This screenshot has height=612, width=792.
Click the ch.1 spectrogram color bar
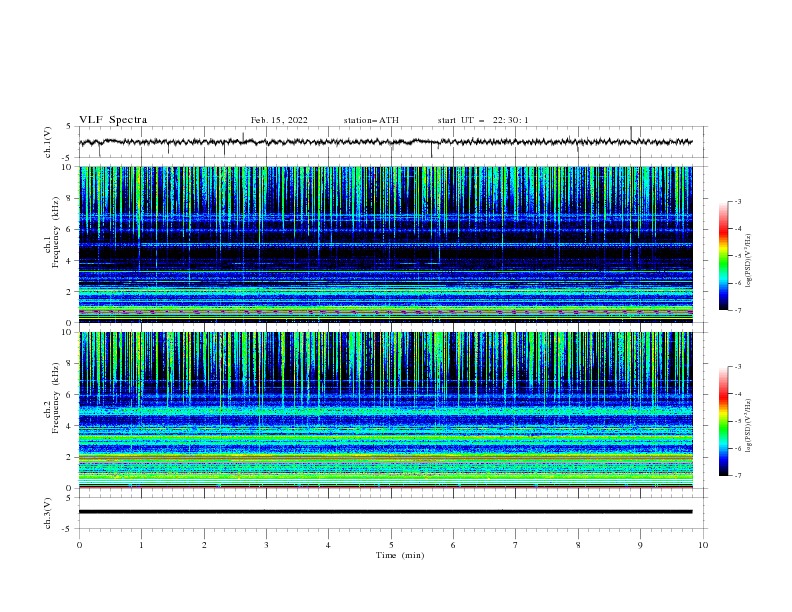tap(723, 256)
